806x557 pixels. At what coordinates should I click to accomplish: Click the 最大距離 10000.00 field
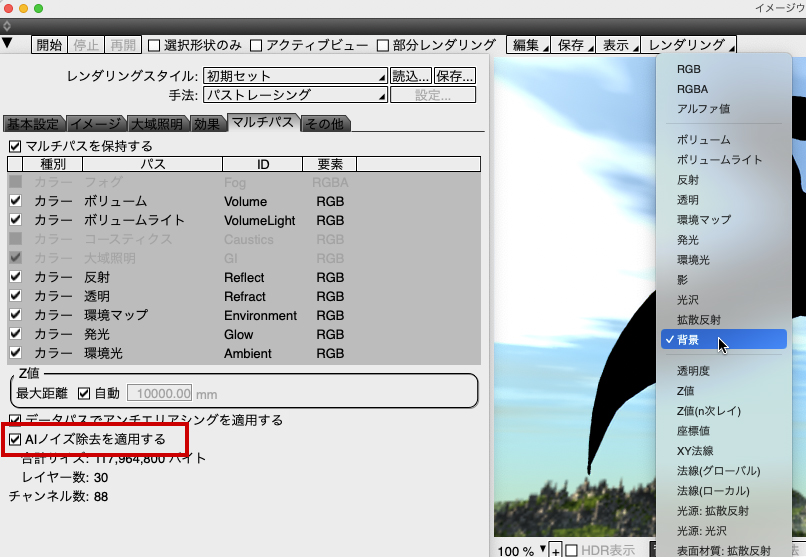tap(159, 394)
